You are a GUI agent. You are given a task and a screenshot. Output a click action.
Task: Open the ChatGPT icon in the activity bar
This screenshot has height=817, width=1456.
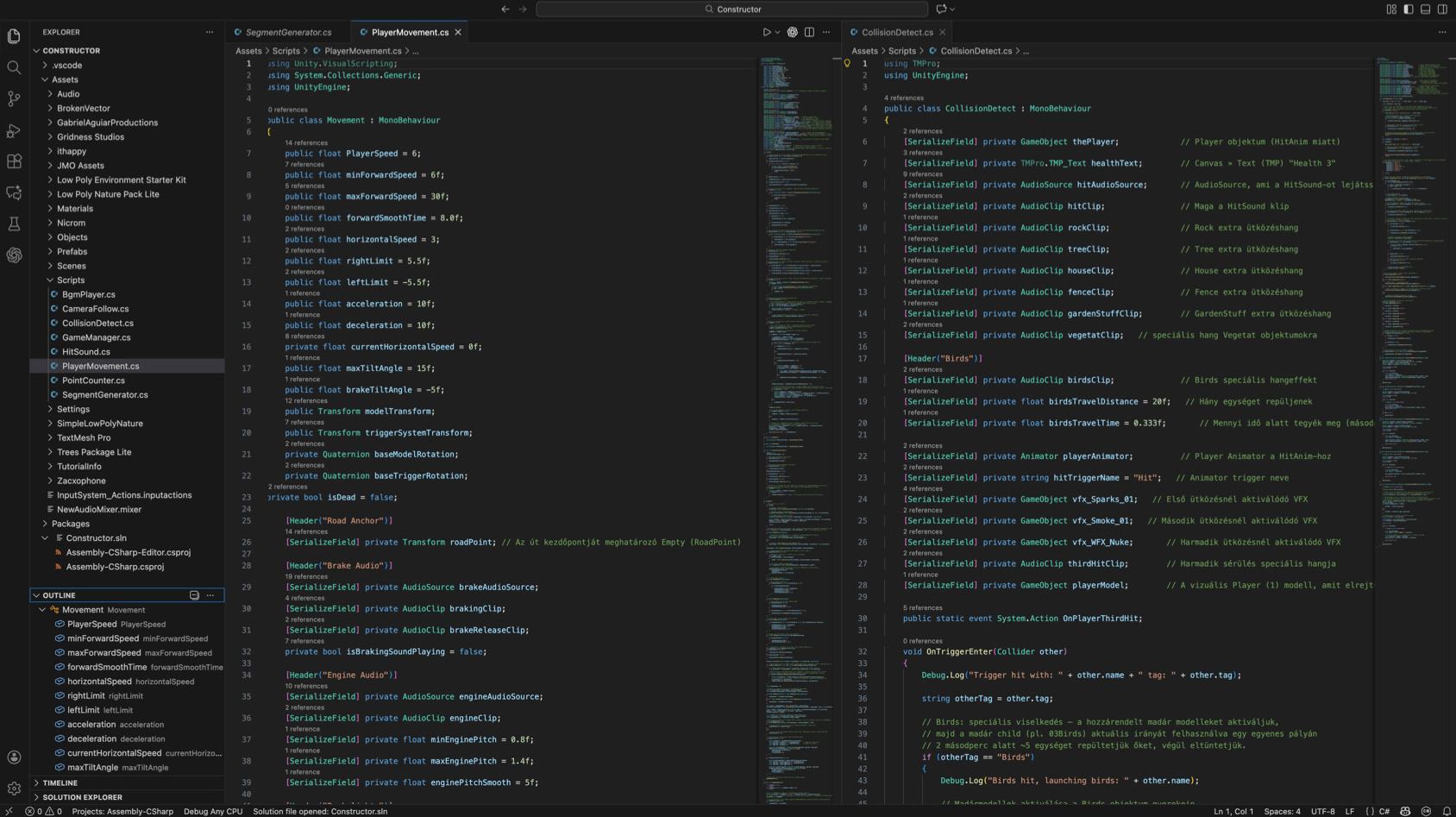(14, 255)
